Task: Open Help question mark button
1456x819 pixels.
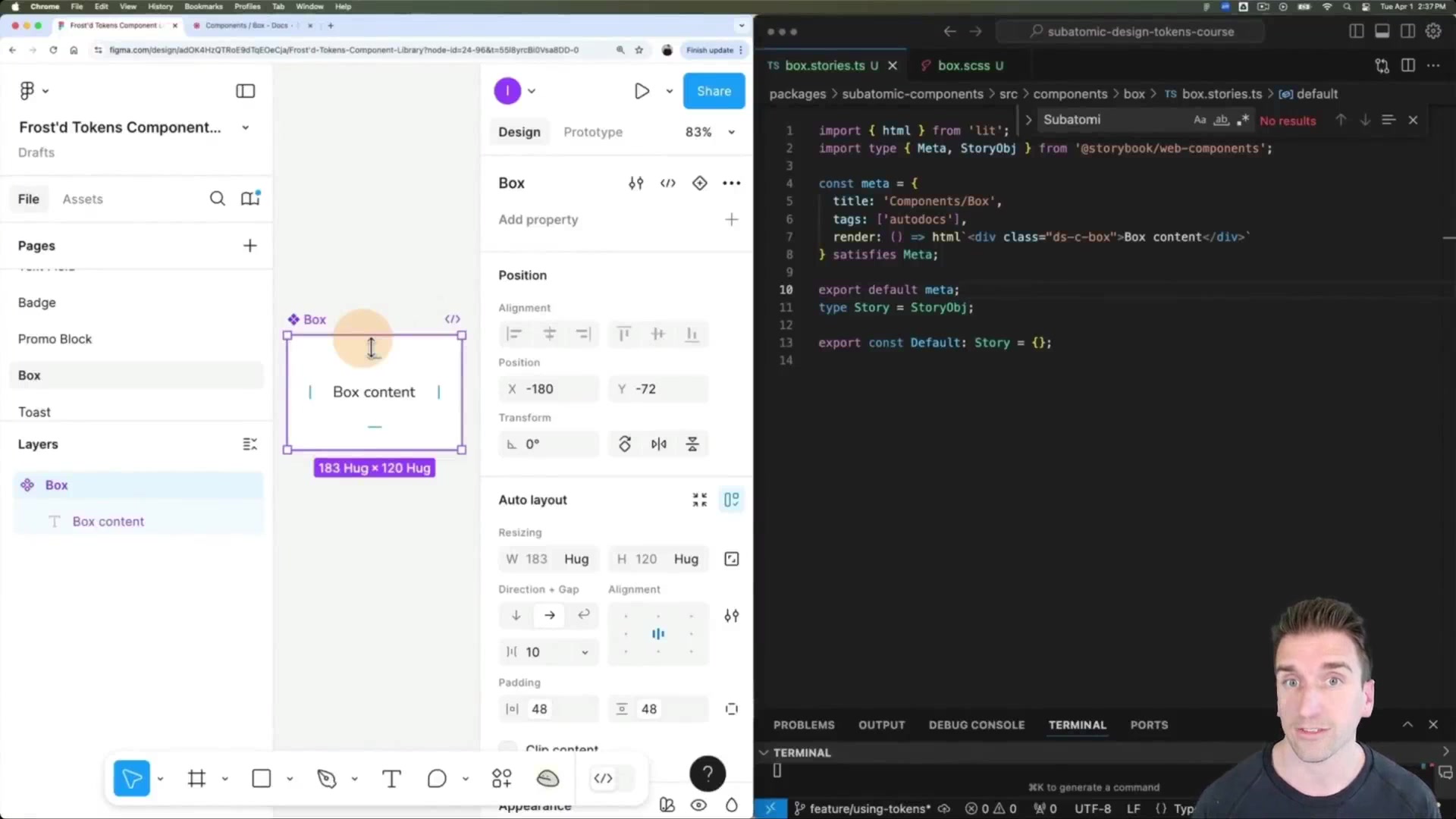Action: click(707, 773)
